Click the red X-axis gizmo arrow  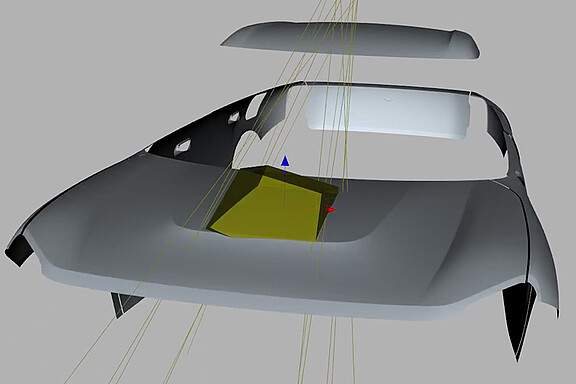(331, 209)
